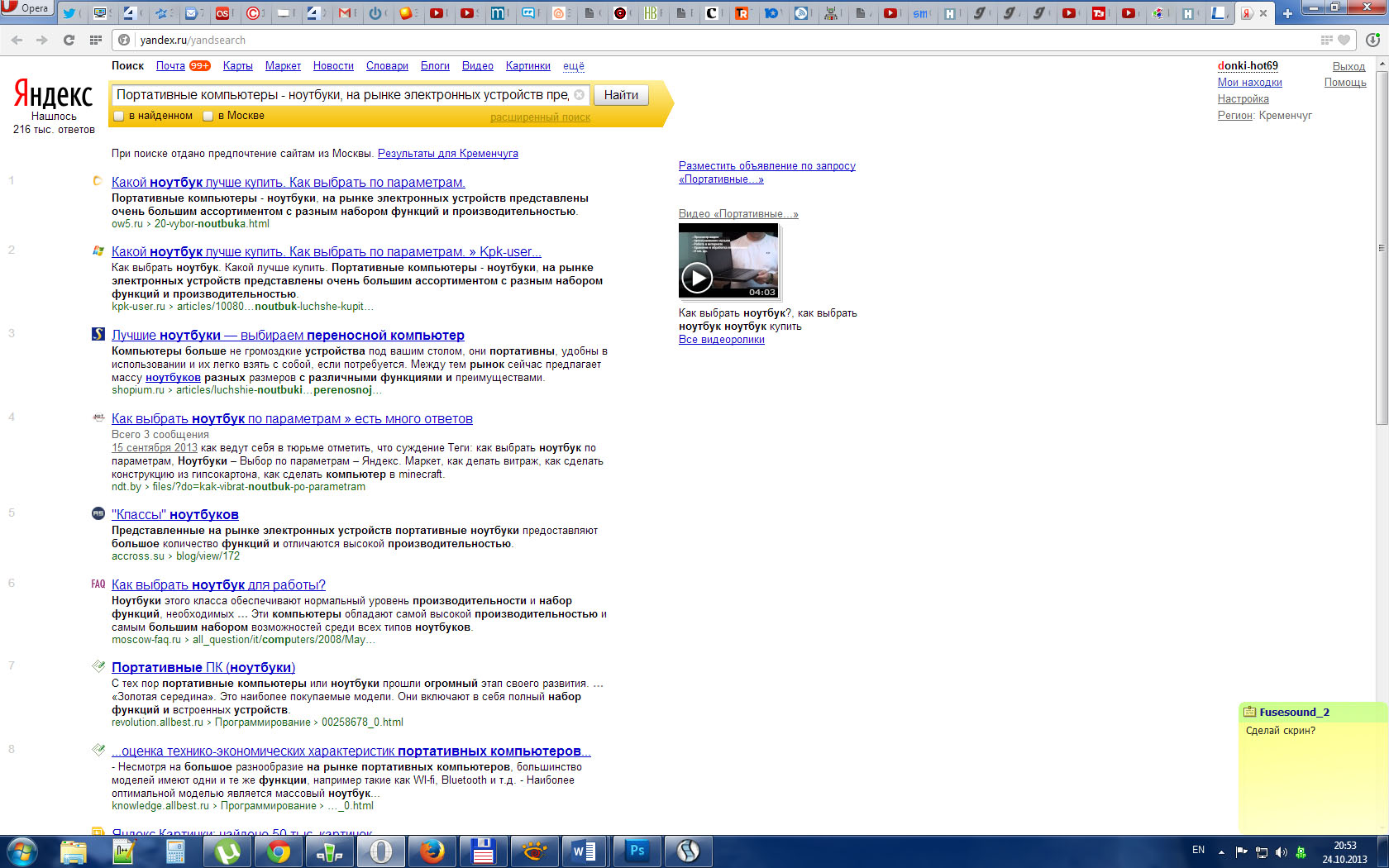Open the Карты service link

(238, 66)
